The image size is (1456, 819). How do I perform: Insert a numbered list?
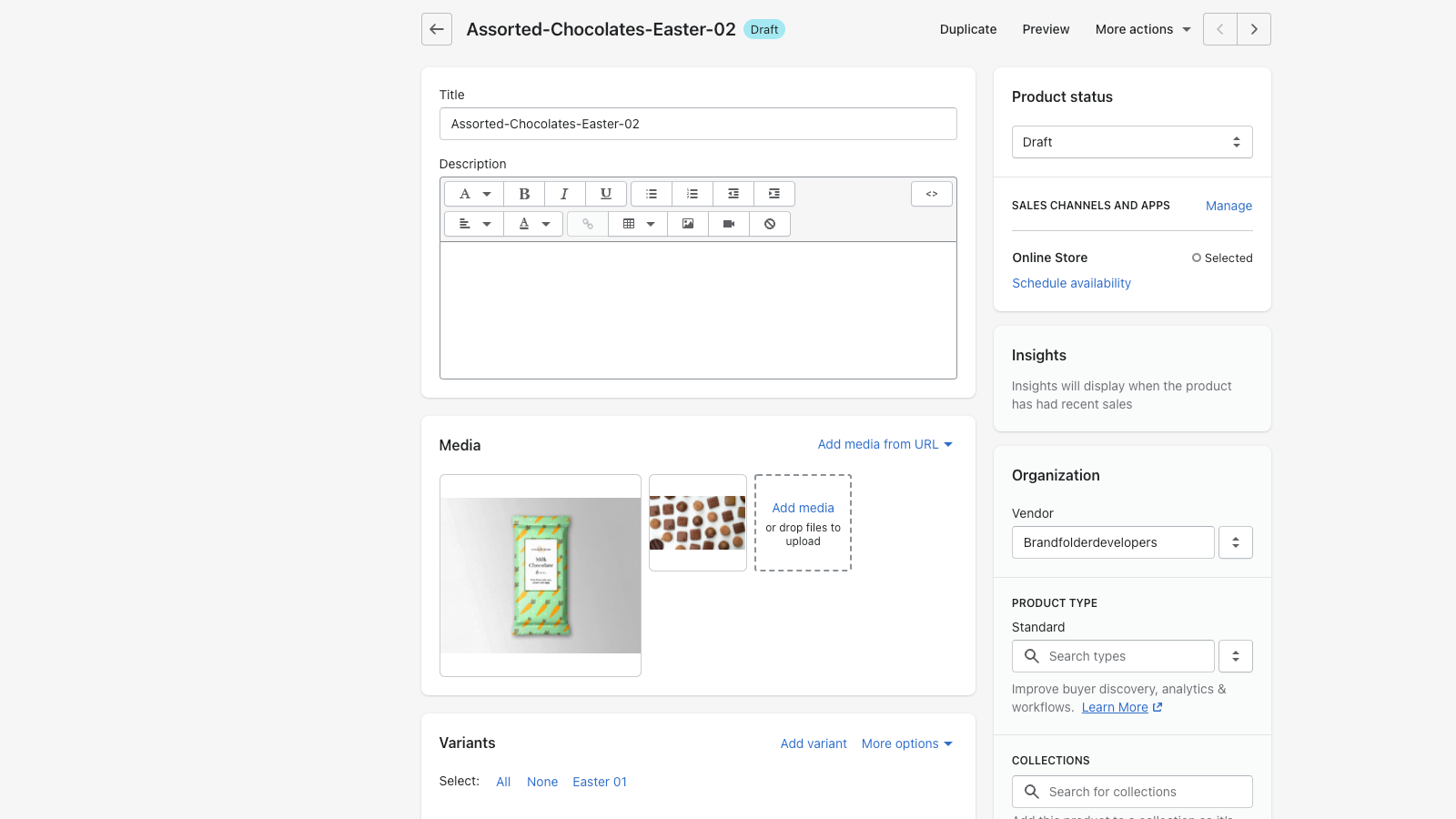tap(693, 194)
